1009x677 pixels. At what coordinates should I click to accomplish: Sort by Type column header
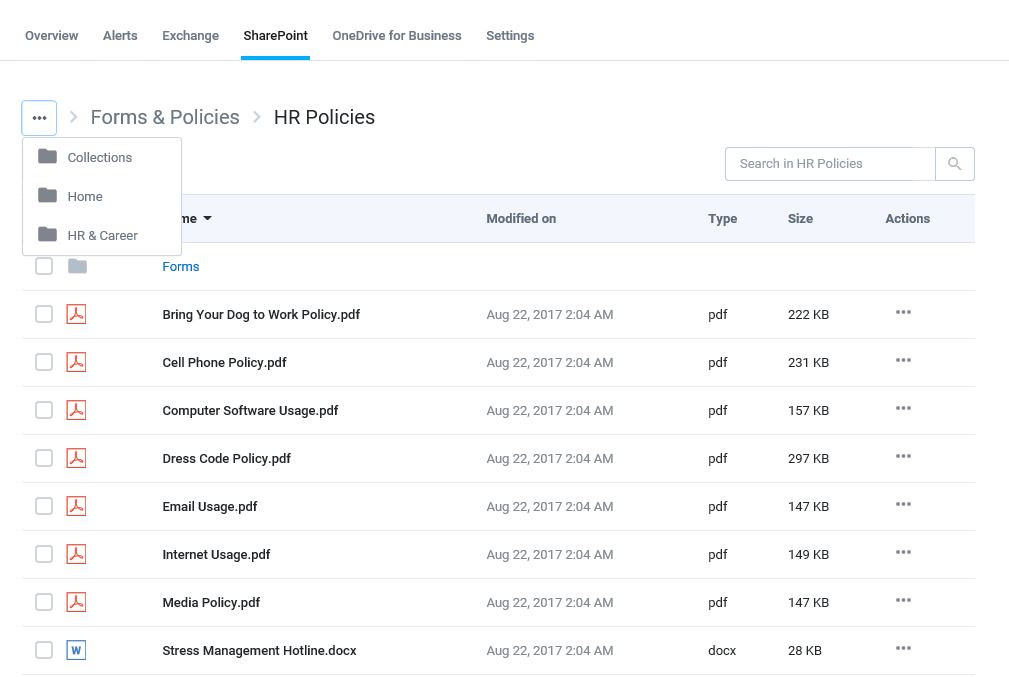click(x=723, y=219)
